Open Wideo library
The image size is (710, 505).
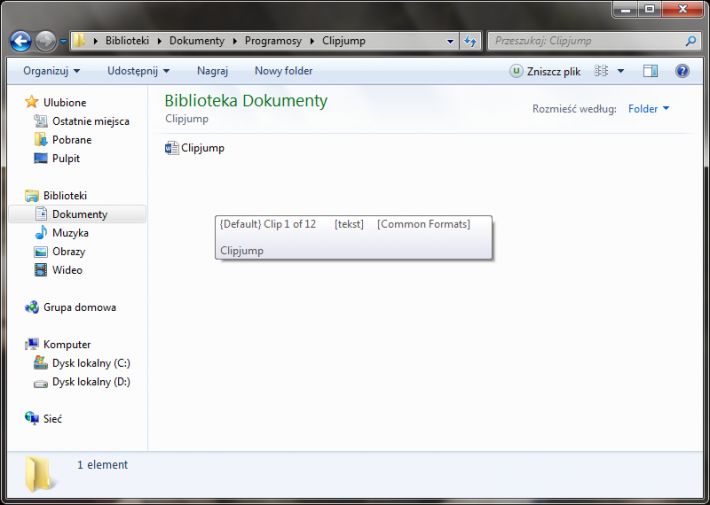click(x=67, y=270)
